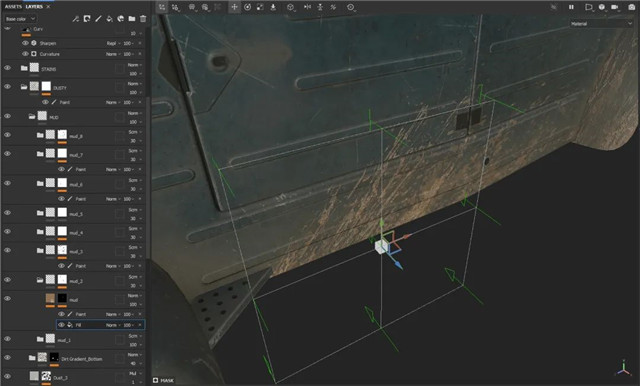This screenshot has height=386, width=640.
Task: Switch to the LAYERS tab
Action: click(34, 7)
